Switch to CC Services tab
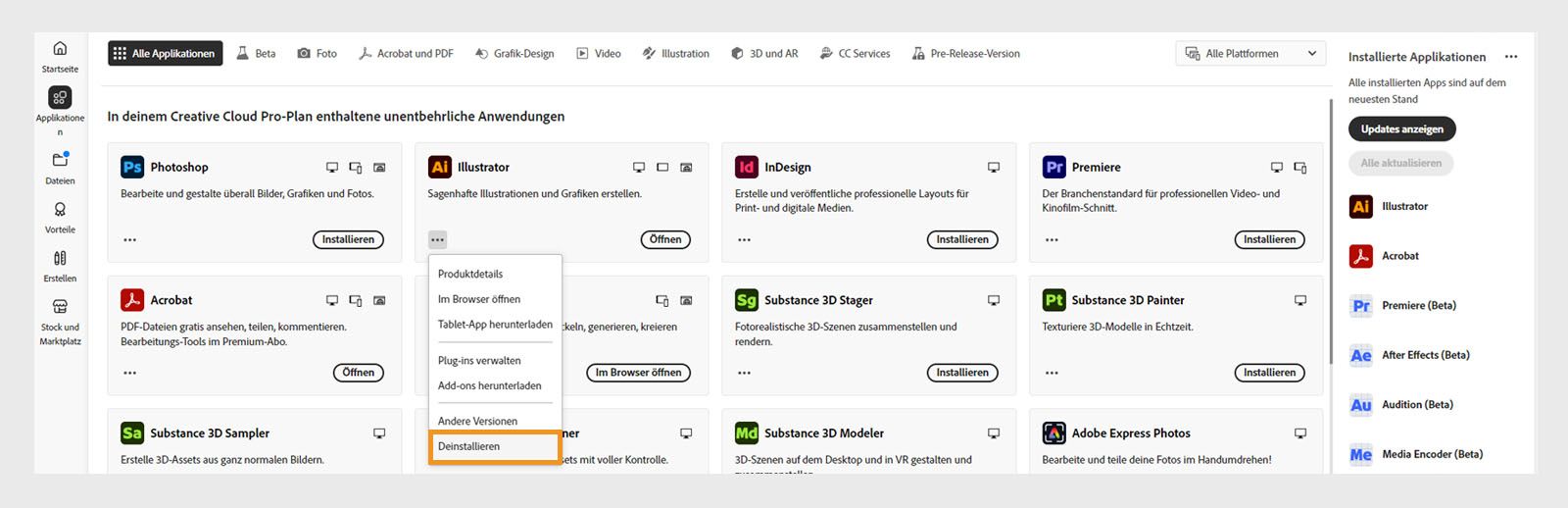 (x=855, y=53)
